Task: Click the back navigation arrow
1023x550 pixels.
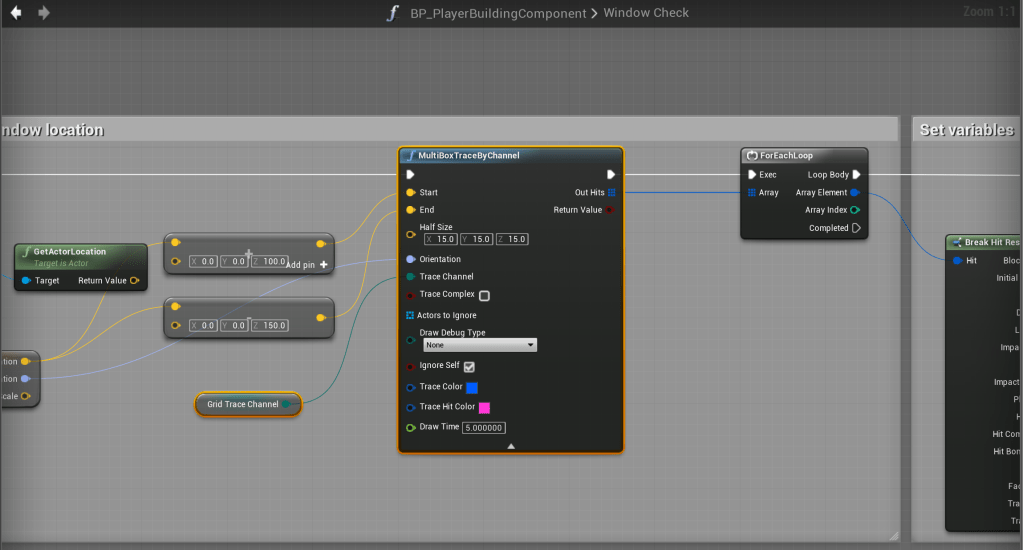Action: coord(16,13)
